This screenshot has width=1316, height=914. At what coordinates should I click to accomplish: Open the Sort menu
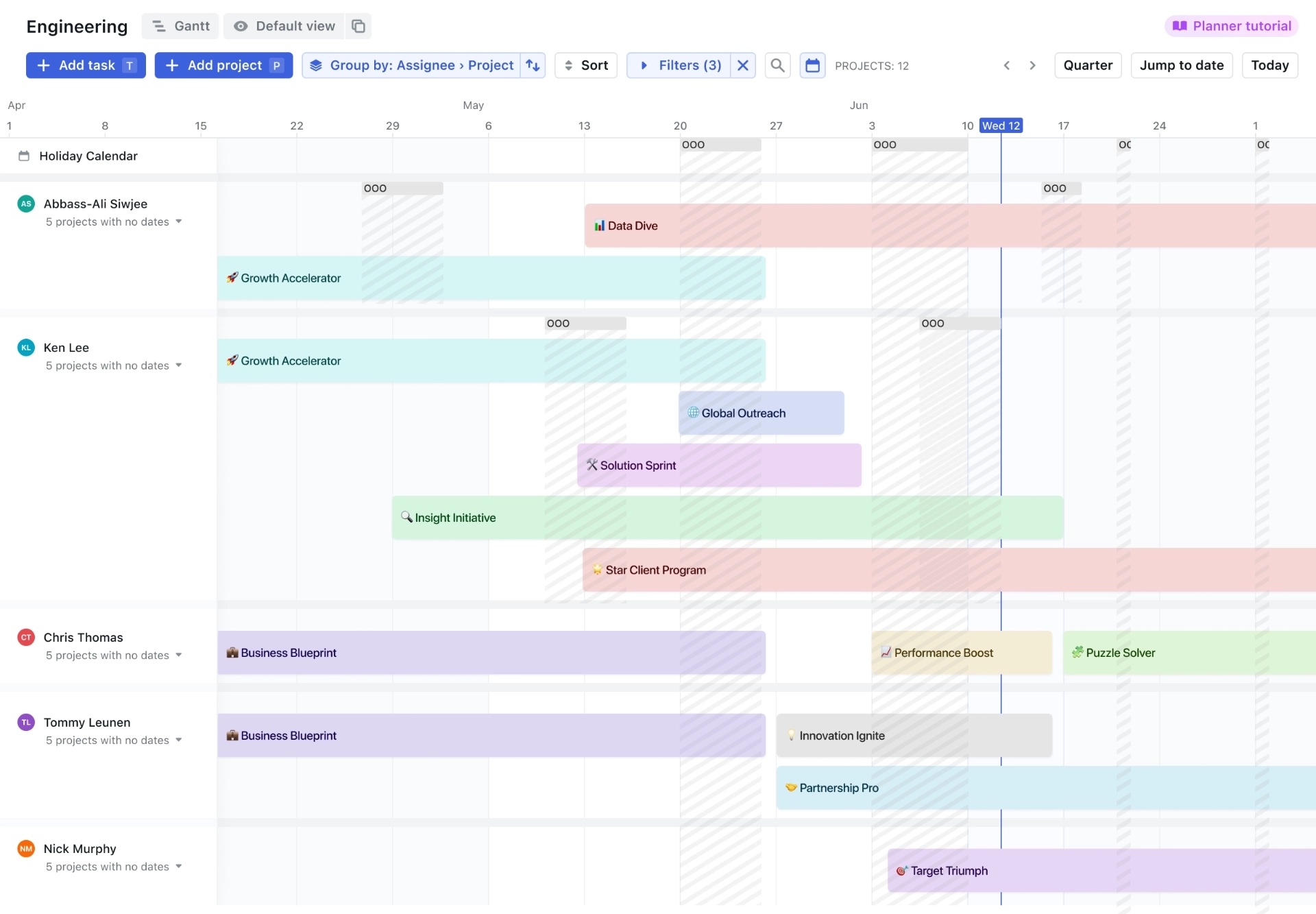coord(585,65)
